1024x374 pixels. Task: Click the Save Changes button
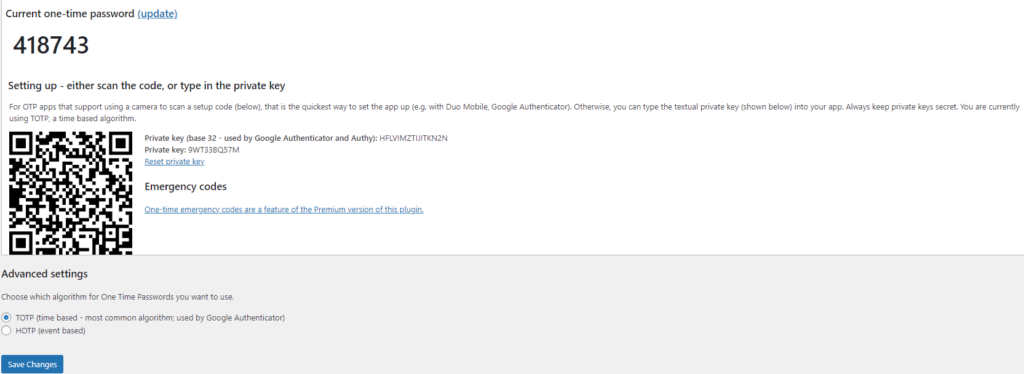pos(32,364)
